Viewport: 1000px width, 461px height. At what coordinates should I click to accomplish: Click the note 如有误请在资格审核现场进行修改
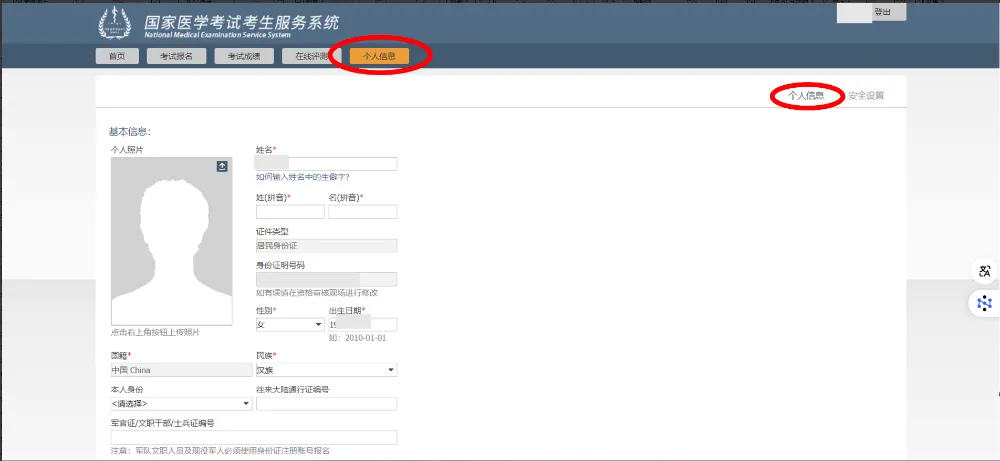point(317,293)
